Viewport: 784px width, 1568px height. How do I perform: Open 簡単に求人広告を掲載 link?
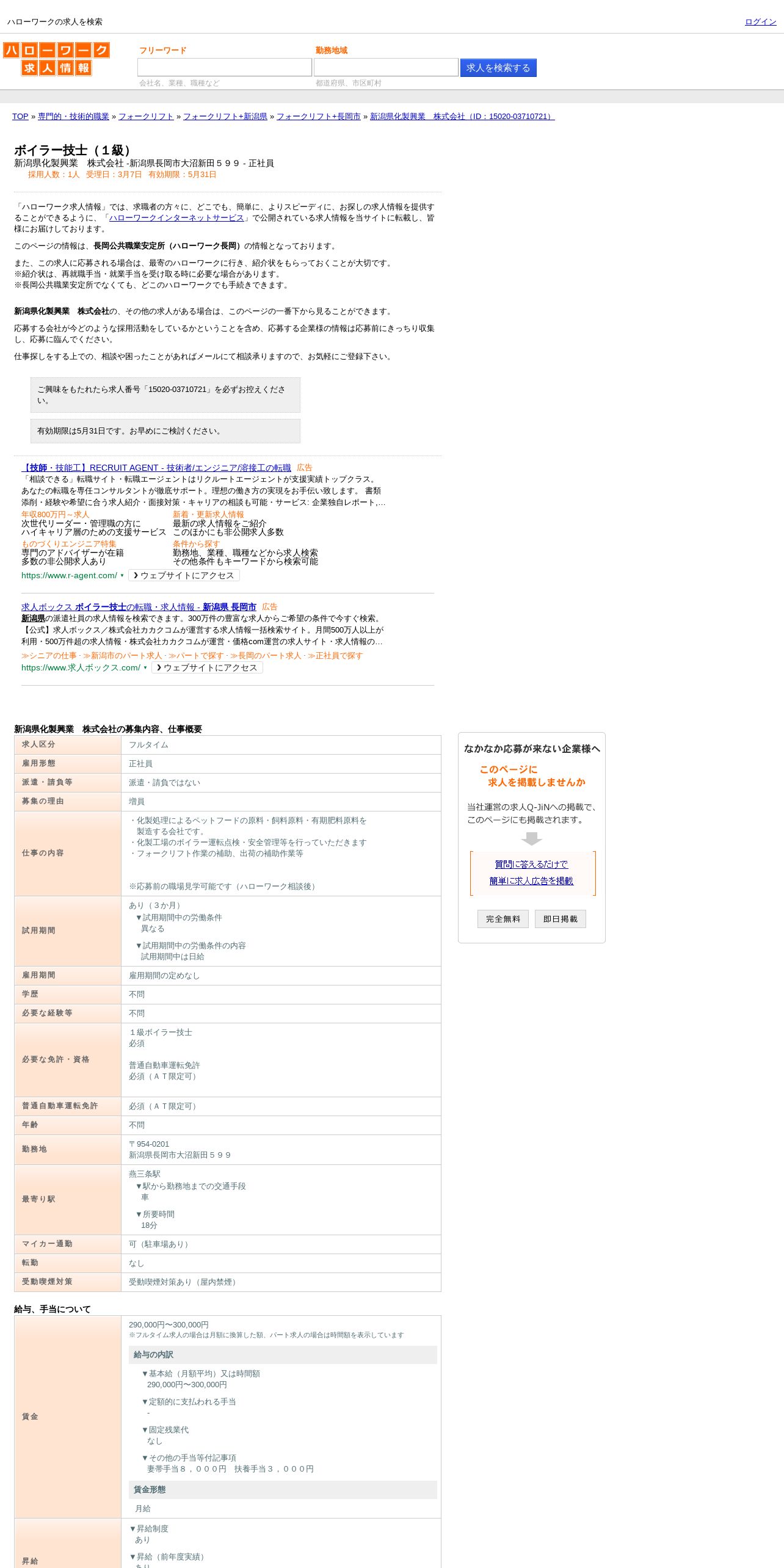coord(531,881)
